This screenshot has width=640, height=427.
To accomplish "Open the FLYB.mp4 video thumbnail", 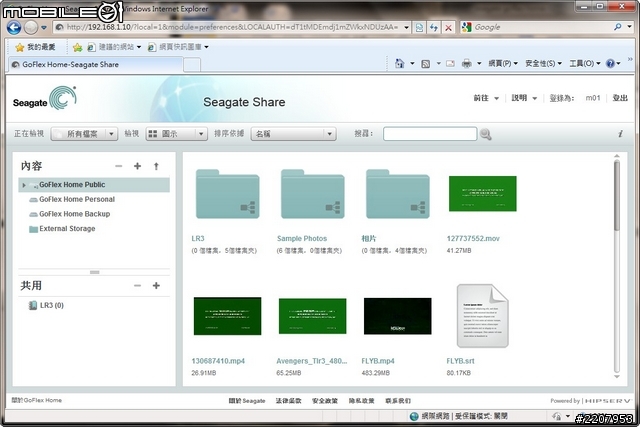I will click(398, 316).
